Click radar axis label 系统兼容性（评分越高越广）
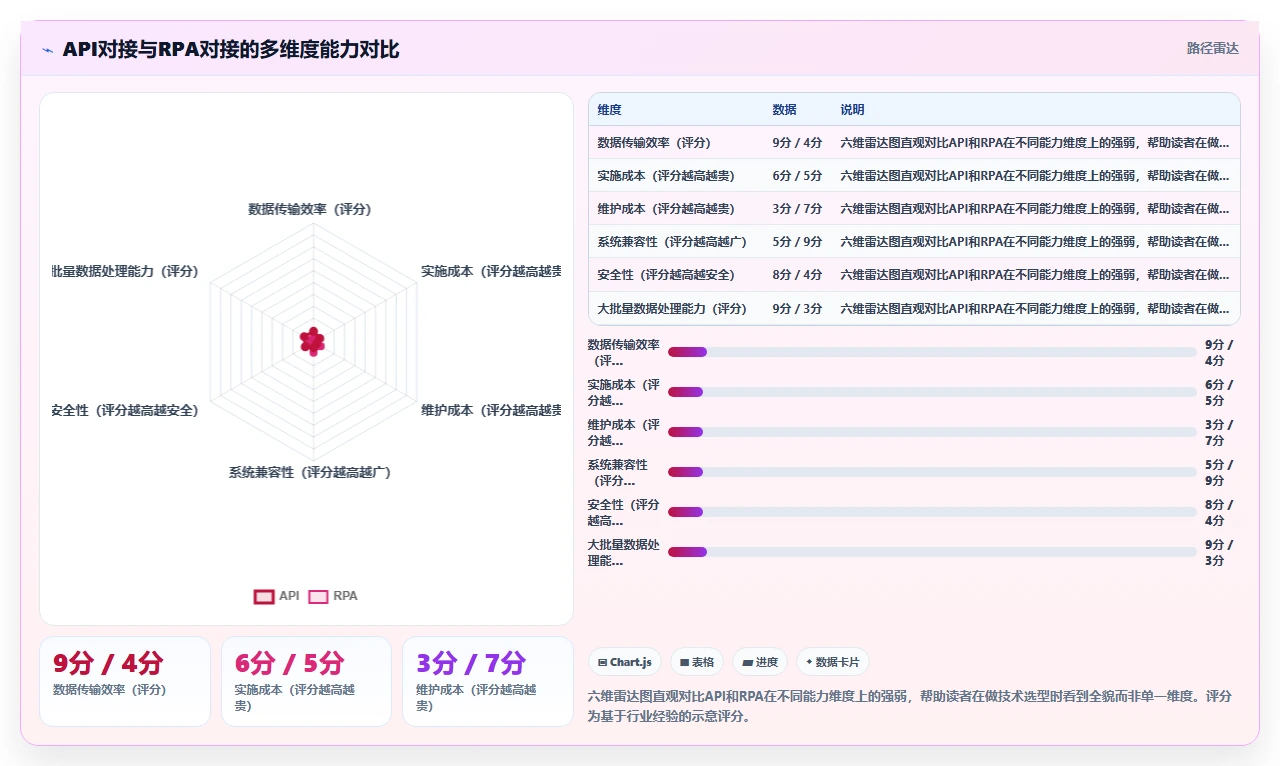 click(x=310, y=472)
